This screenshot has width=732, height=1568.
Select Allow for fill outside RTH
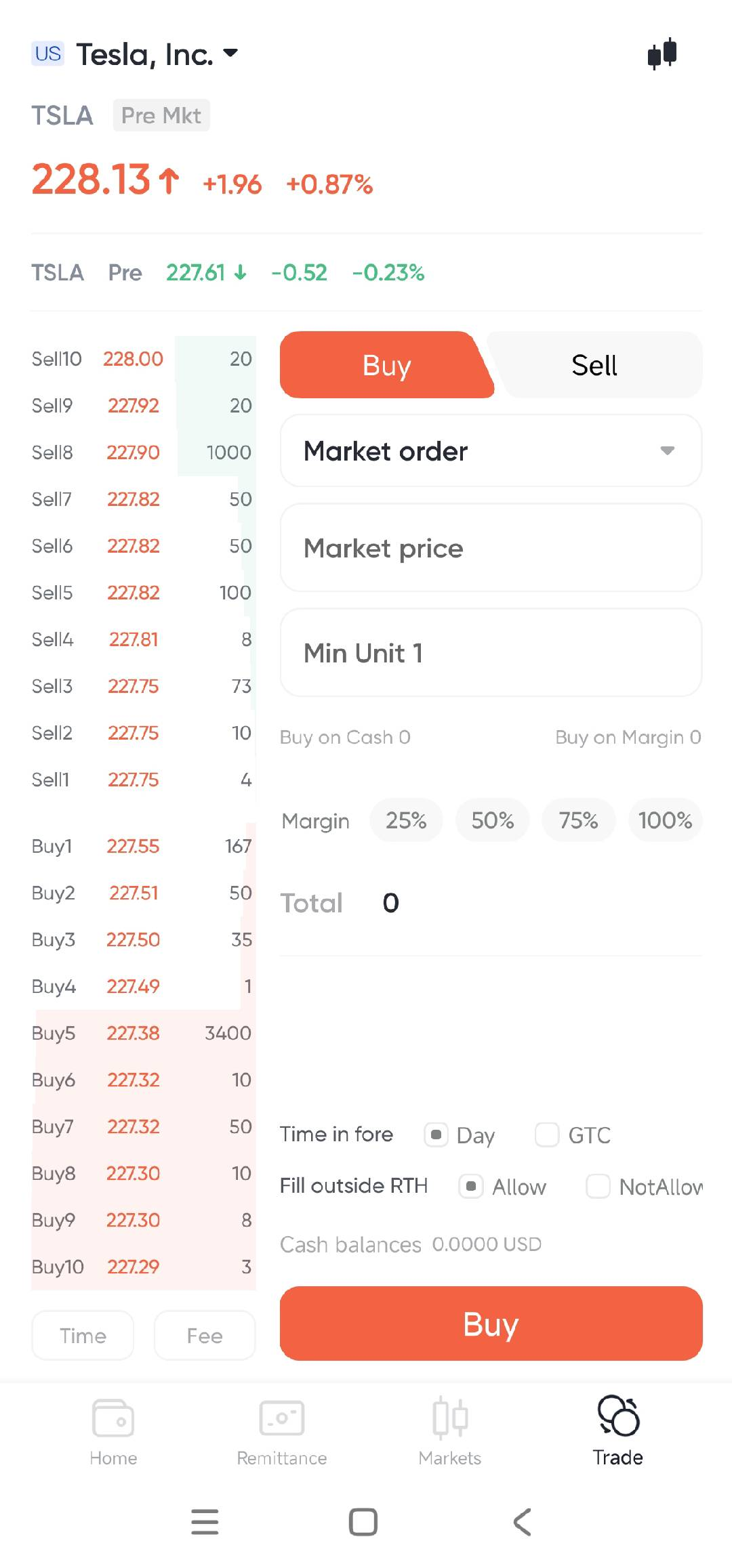click(x=471, y=1186)
